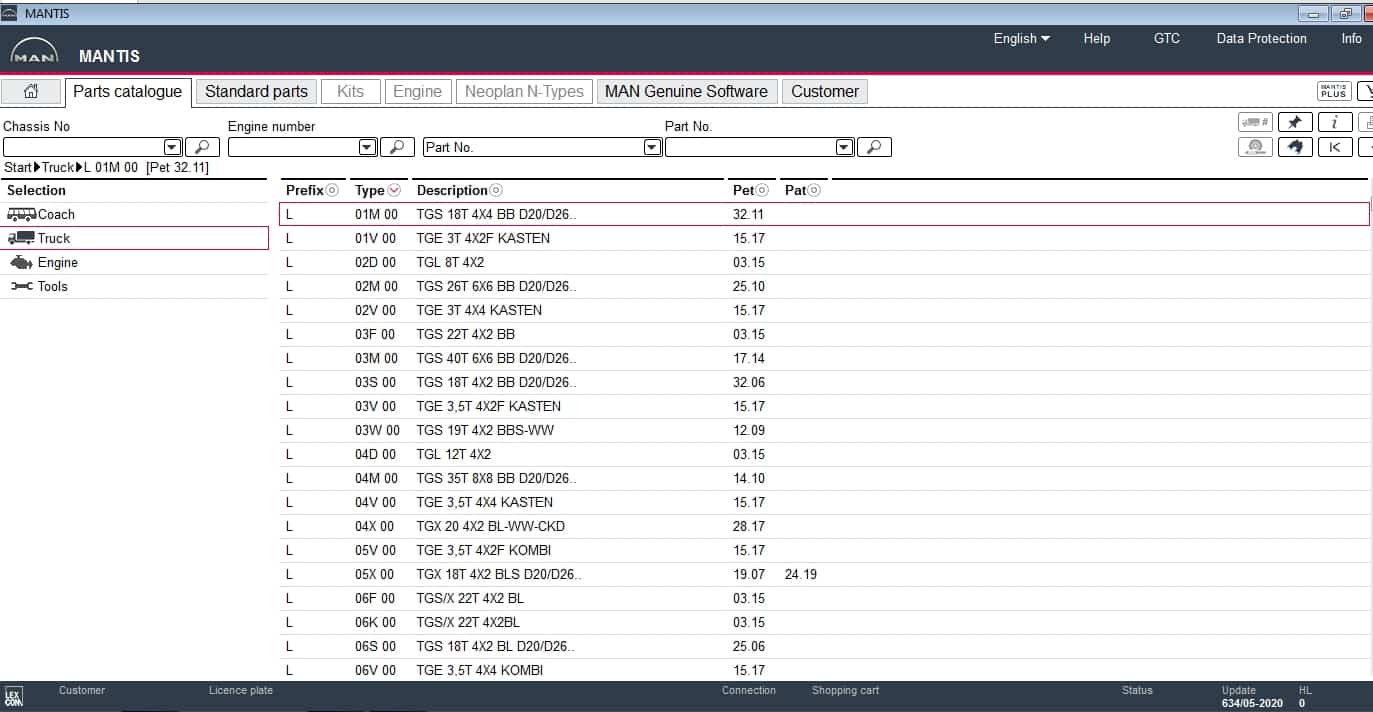The height and width of the screenshot is (712, 1373).
Task: Open the Info menu item
Action: coord(1351,38)
